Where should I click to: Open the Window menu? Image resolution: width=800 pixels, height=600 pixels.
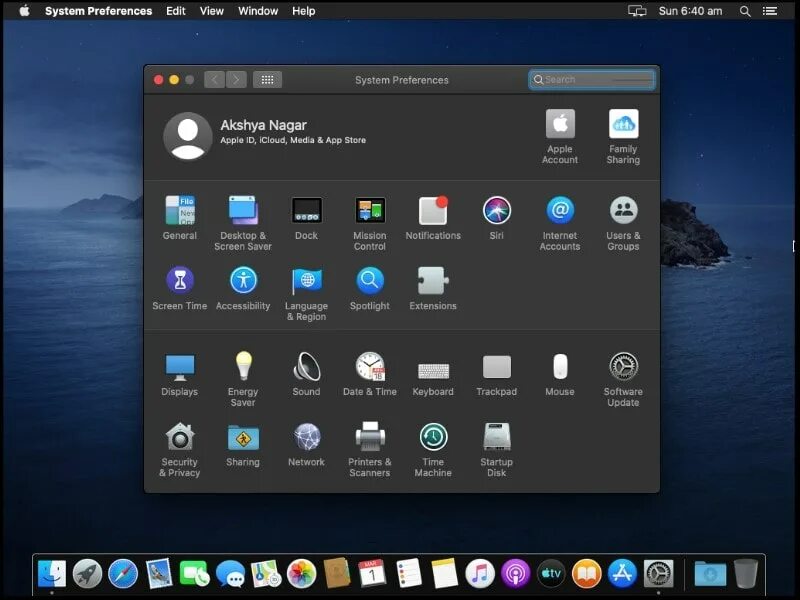click(258, 11)
